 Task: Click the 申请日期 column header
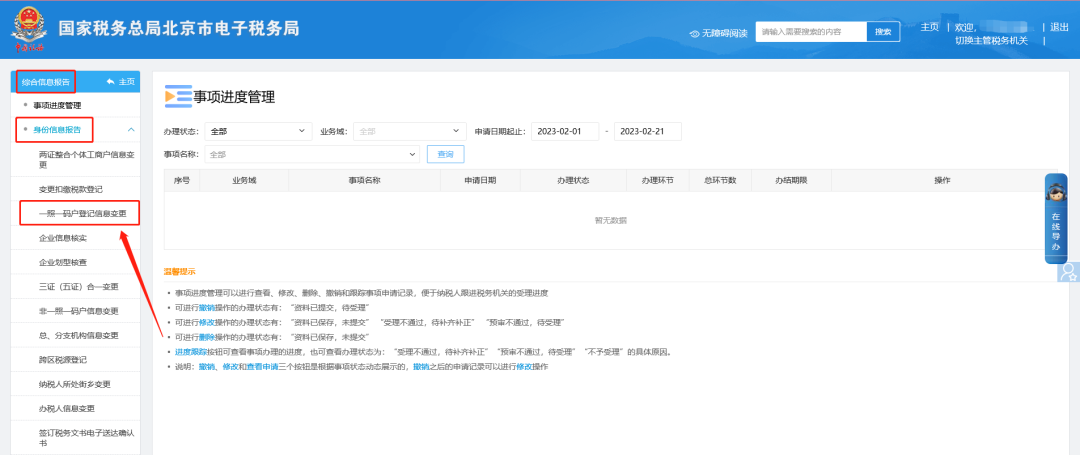coord(481,180)
